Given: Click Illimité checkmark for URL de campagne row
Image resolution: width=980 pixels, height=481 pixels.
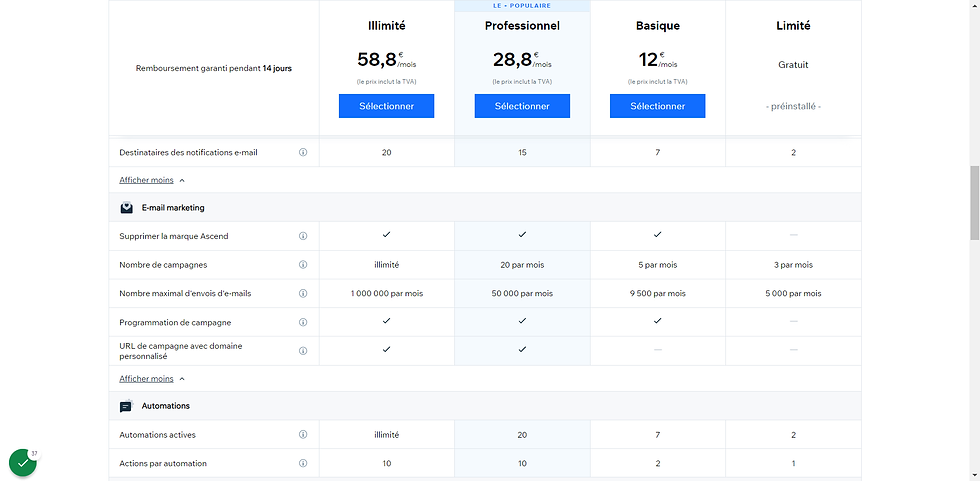Looking at the screenshot, I should pos(386,349).
